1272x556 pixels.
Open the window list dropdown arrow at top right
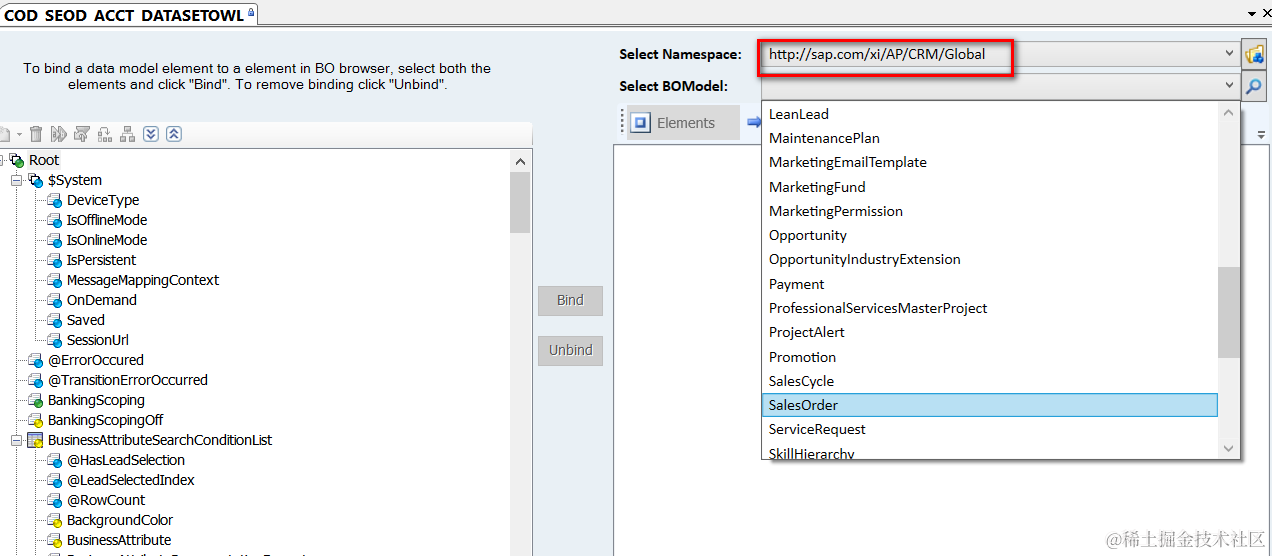[x=1252, y=13]
